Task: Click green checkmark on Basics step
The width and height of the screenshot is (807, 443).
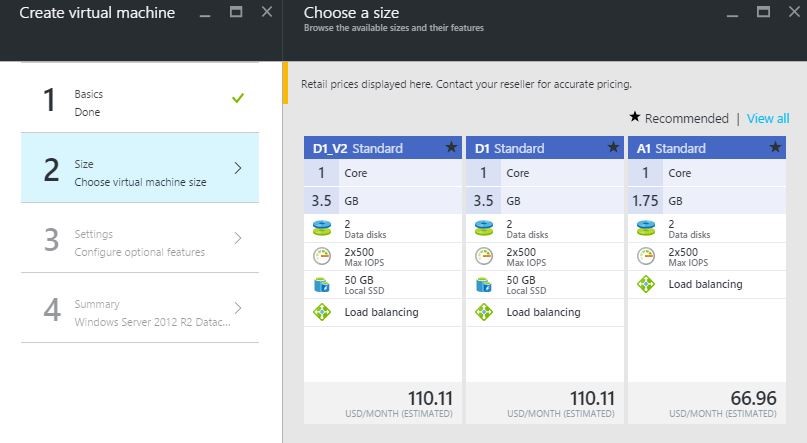Action: pyautogui.click(x=238, y=97)
